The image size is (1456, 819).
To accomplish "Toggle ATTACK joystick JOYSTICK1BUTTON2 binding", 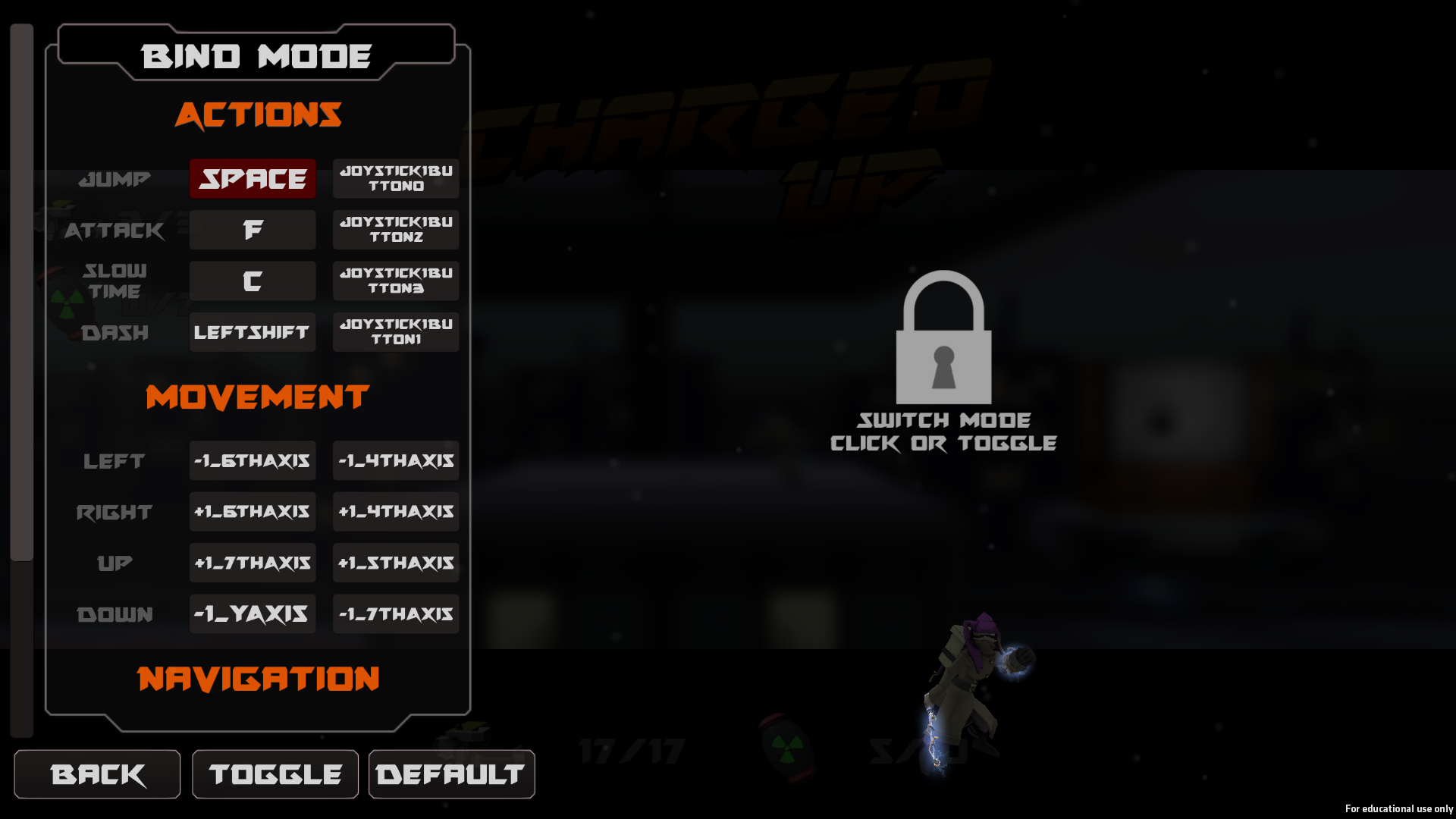I will (x=397, y=228).
